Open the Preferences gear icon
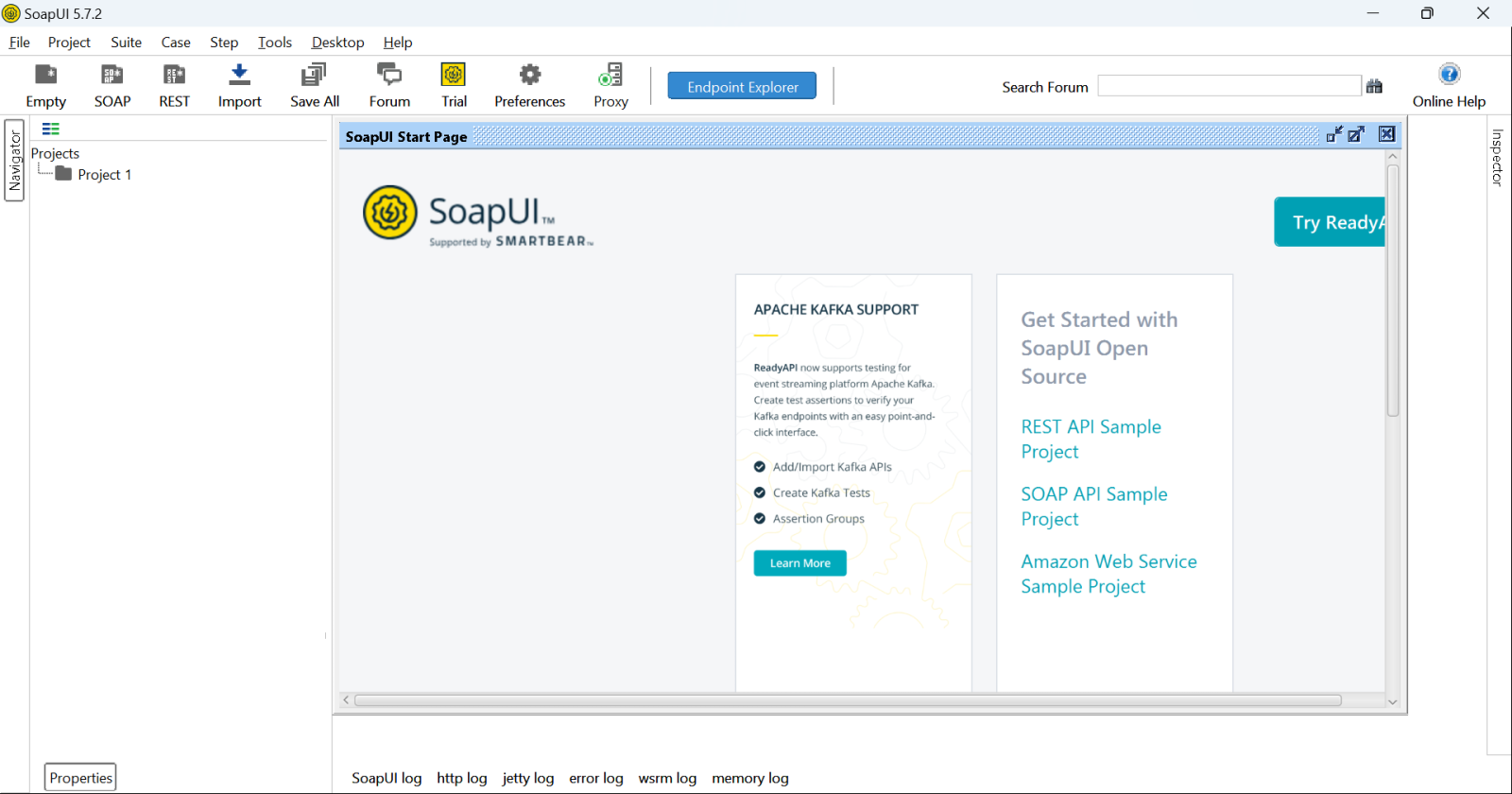 click(530, 76)
